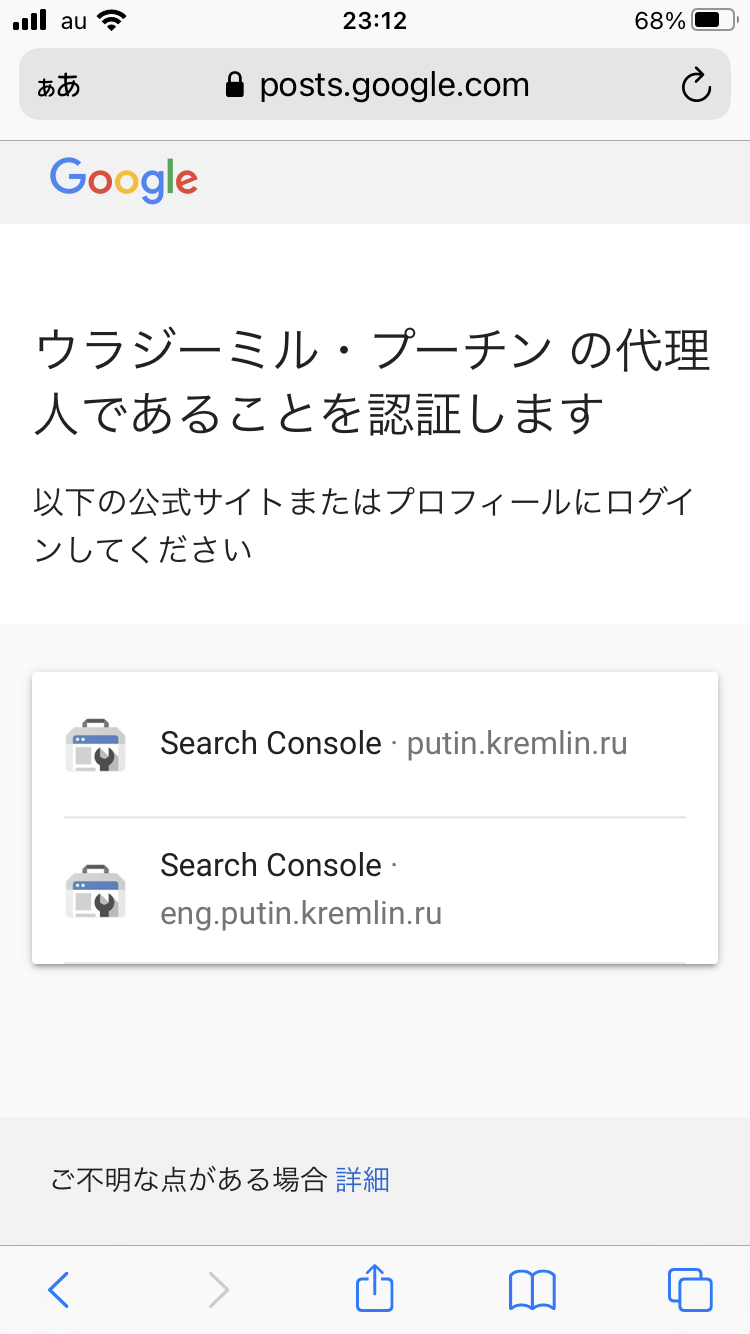Tap the reload page icon
750x1334 pixels.
point(695,86)
